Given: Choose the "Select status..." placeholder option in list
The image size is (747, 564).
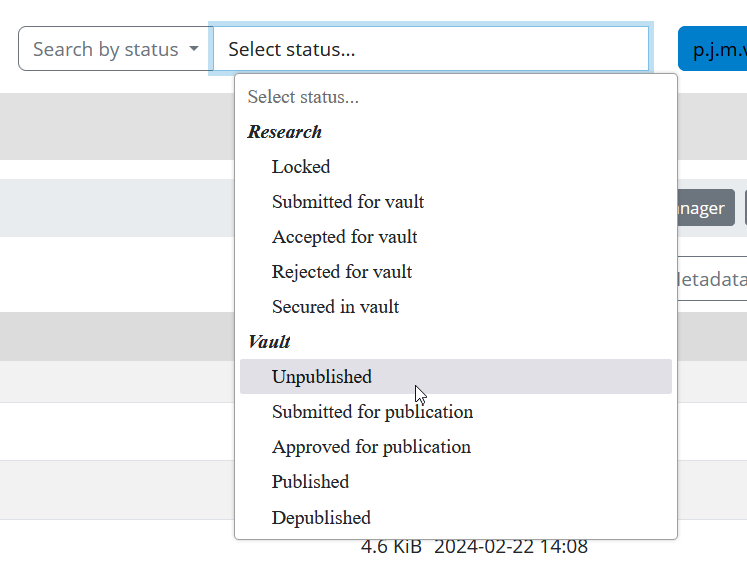Looking at the screenshot, I should click(303, 97).
